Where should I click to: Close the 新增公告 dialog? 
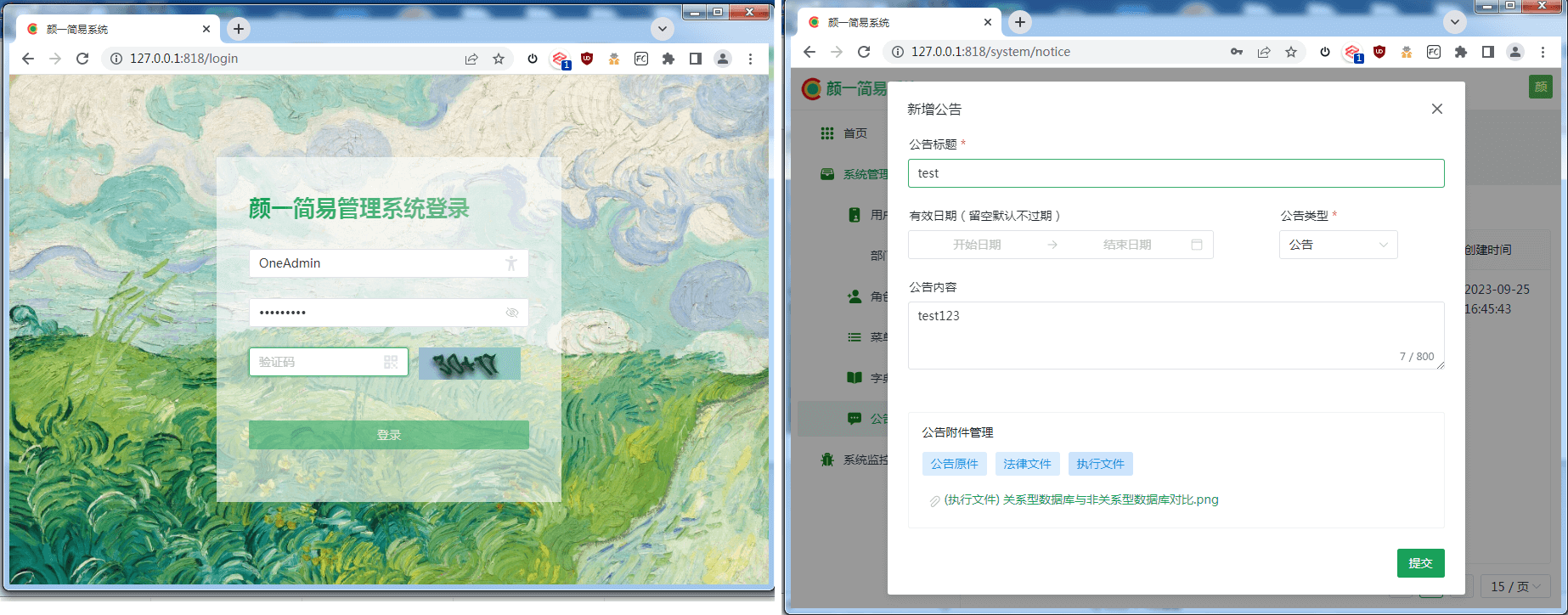coord(1437,109)
